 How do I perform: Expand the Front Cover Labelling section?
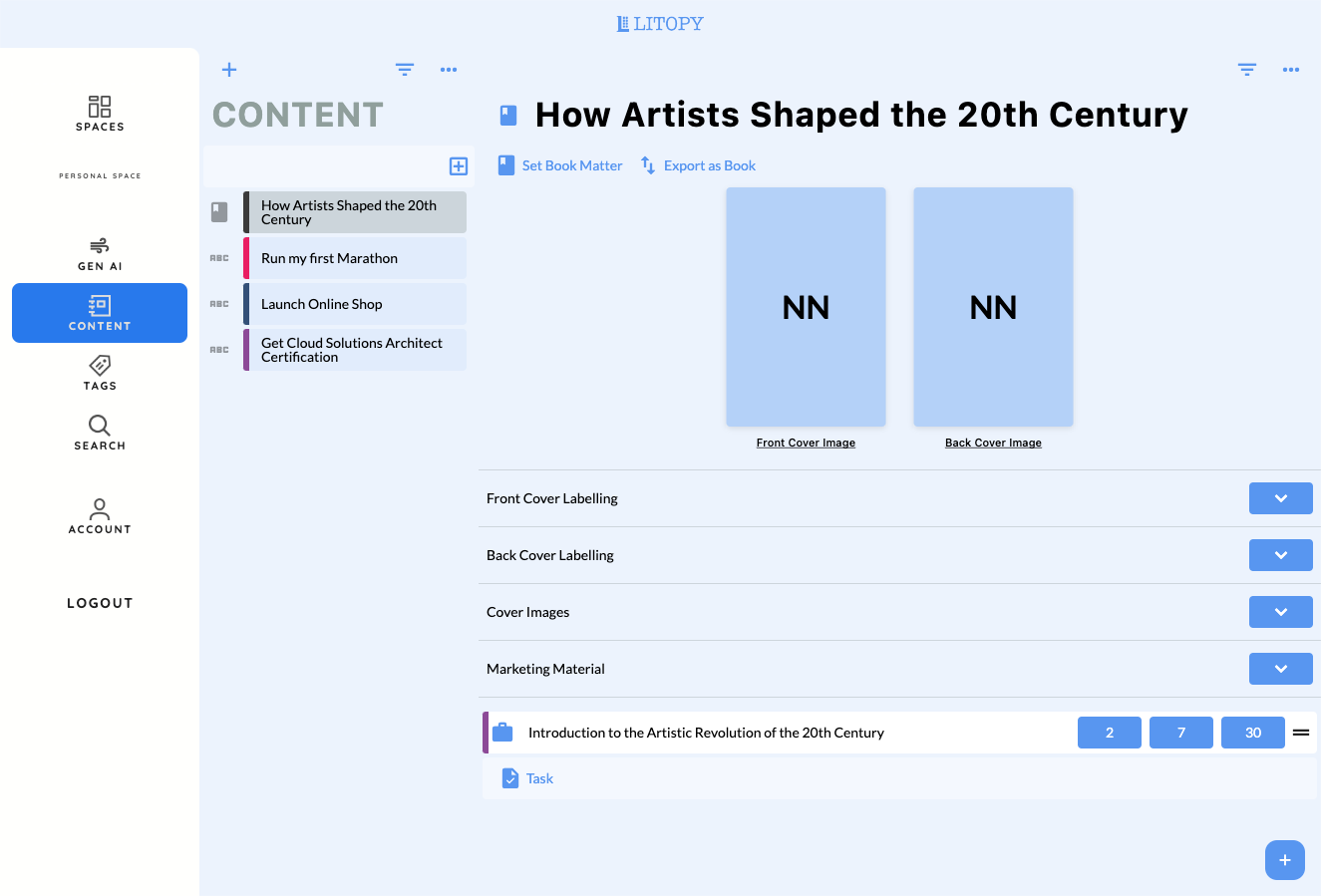(1280, 498)
